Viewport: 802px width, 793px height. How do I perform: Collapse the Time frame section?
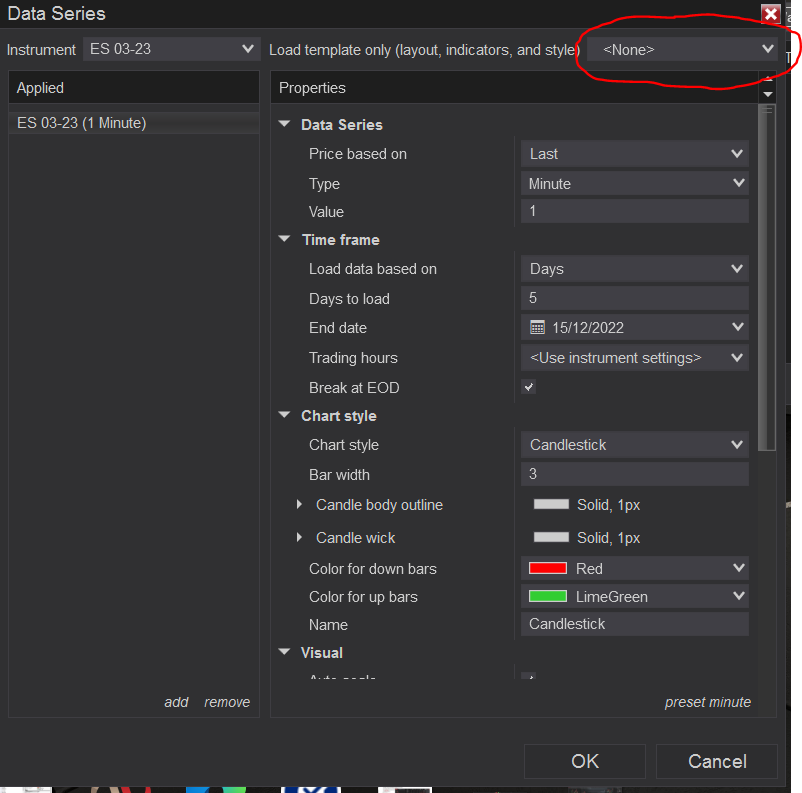point(284,239)
